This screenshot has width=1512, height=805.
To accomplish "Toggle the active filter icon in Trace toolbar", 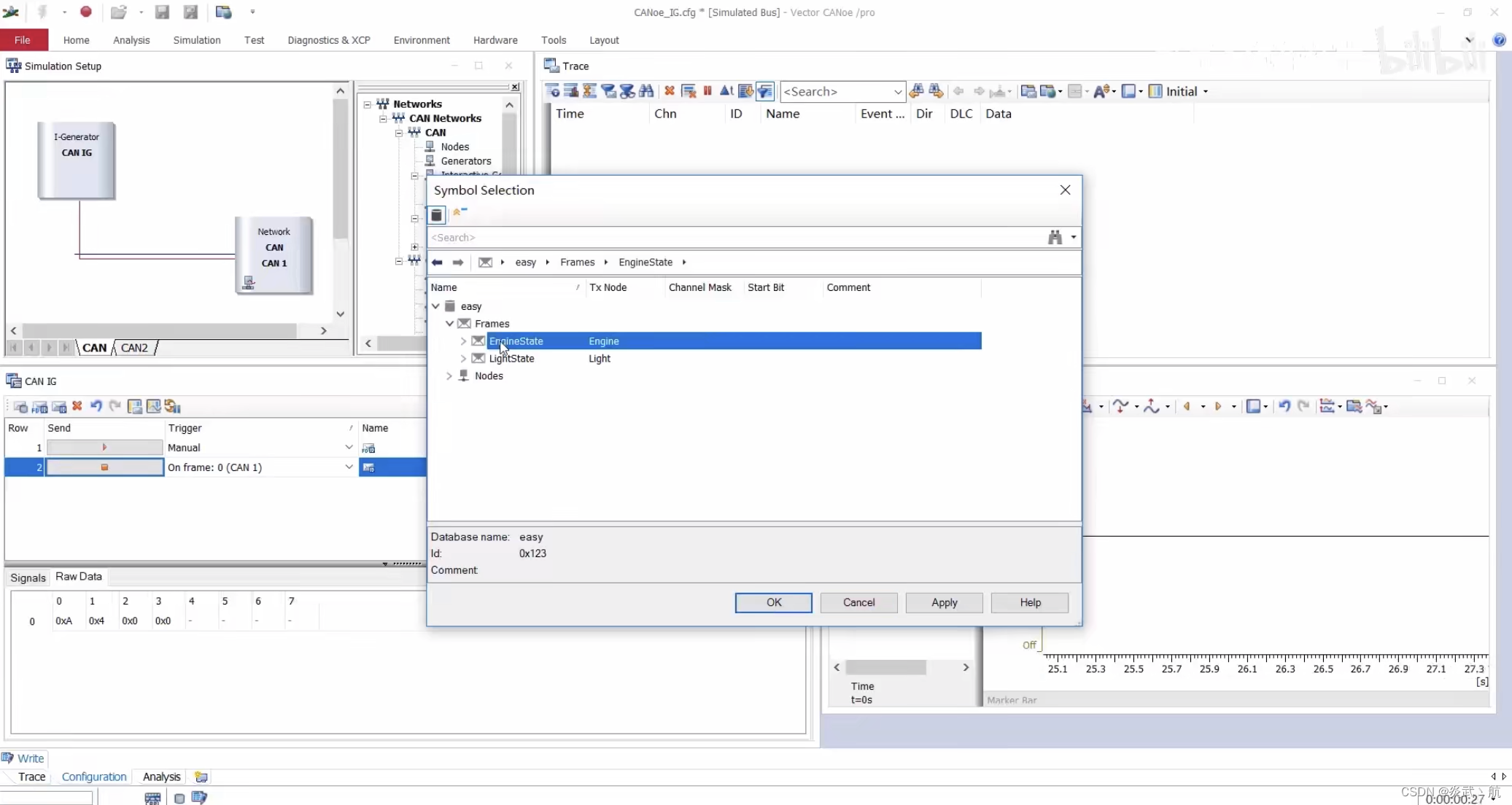I will point(765,91).
